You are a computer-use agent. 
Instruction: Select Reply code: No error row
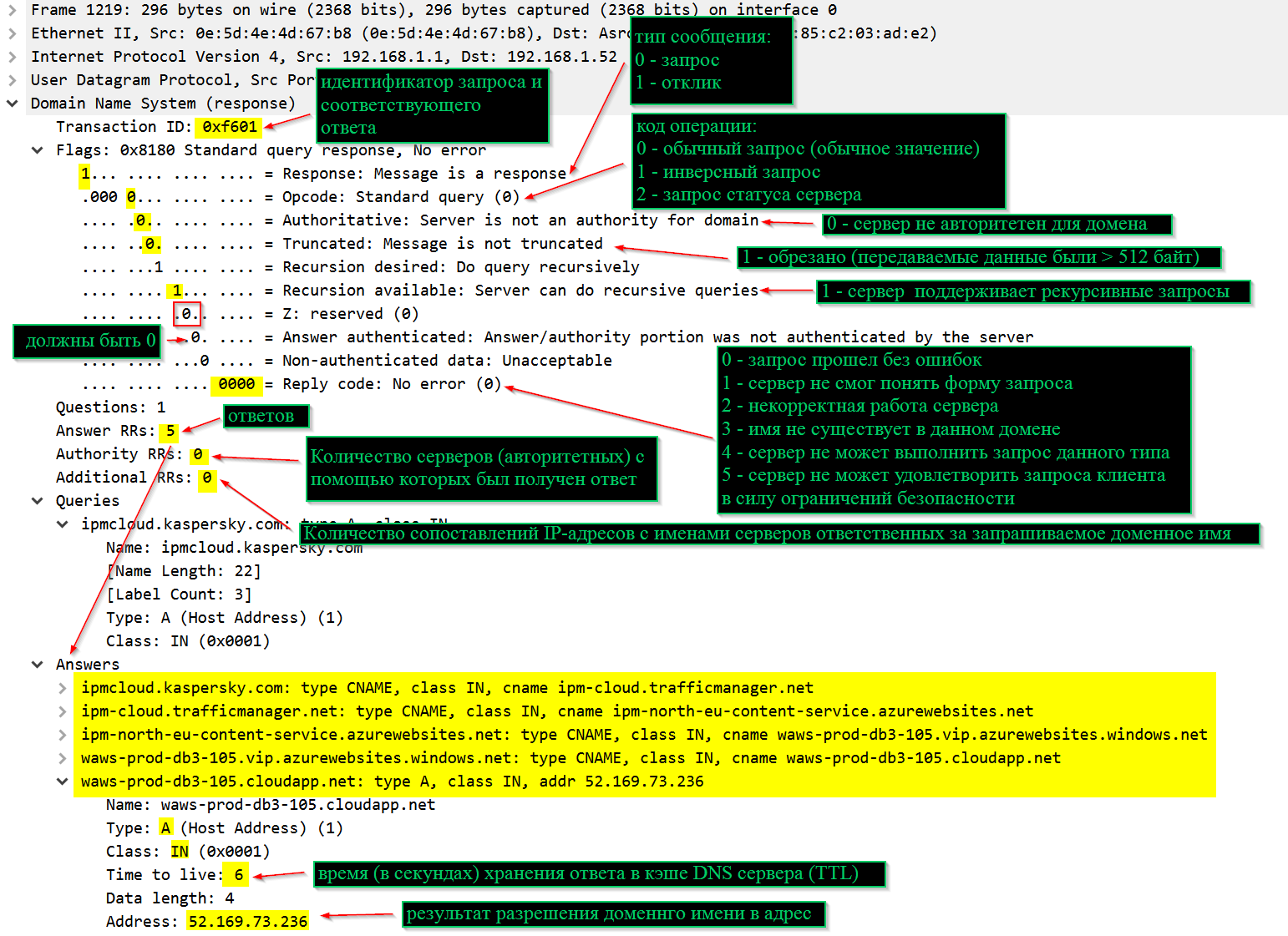(x=292, y=384)
